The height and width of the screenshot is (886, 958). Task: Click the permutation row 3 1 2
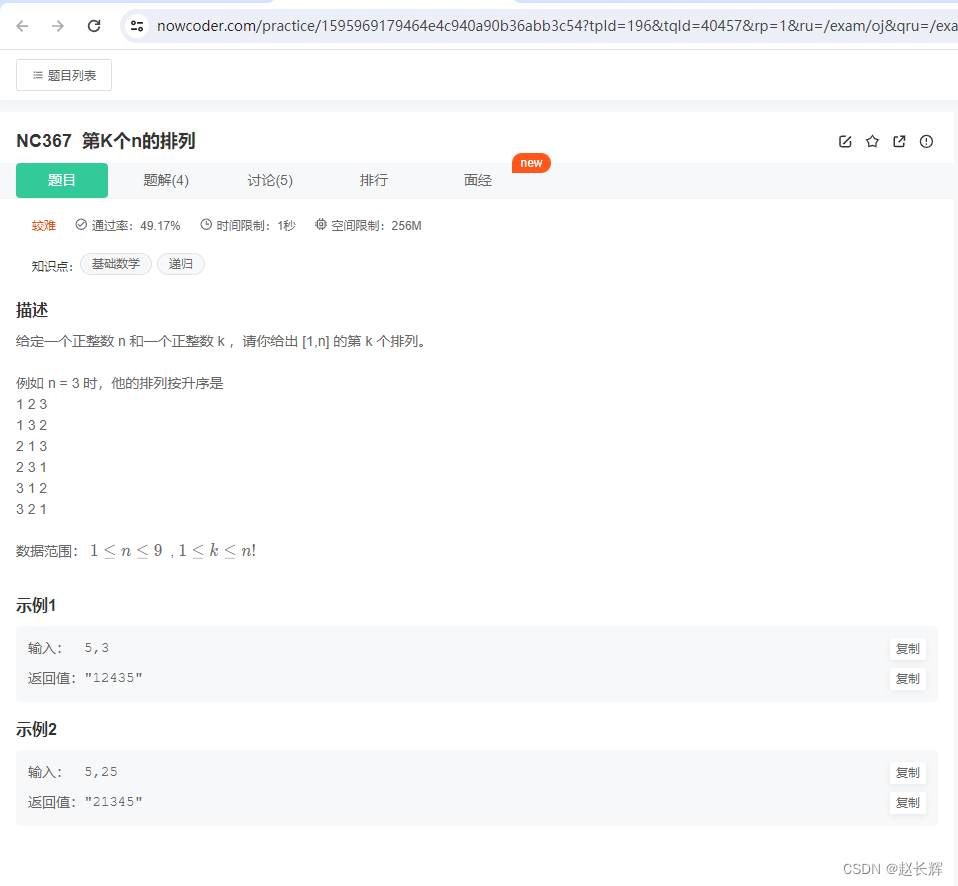click(31, 488)
